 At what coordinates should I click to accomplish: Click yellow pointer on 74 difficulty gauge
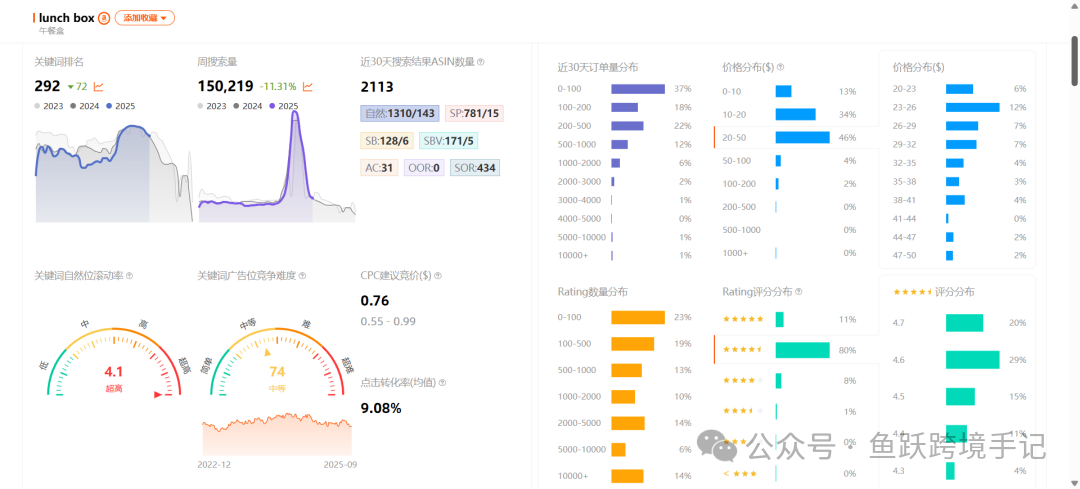pos(268,353)
